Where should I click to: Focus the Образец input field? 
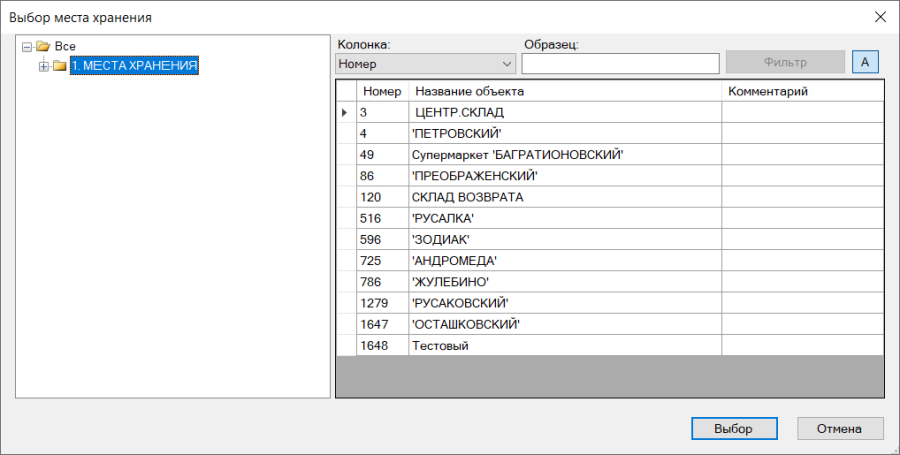tap(620, 64)
